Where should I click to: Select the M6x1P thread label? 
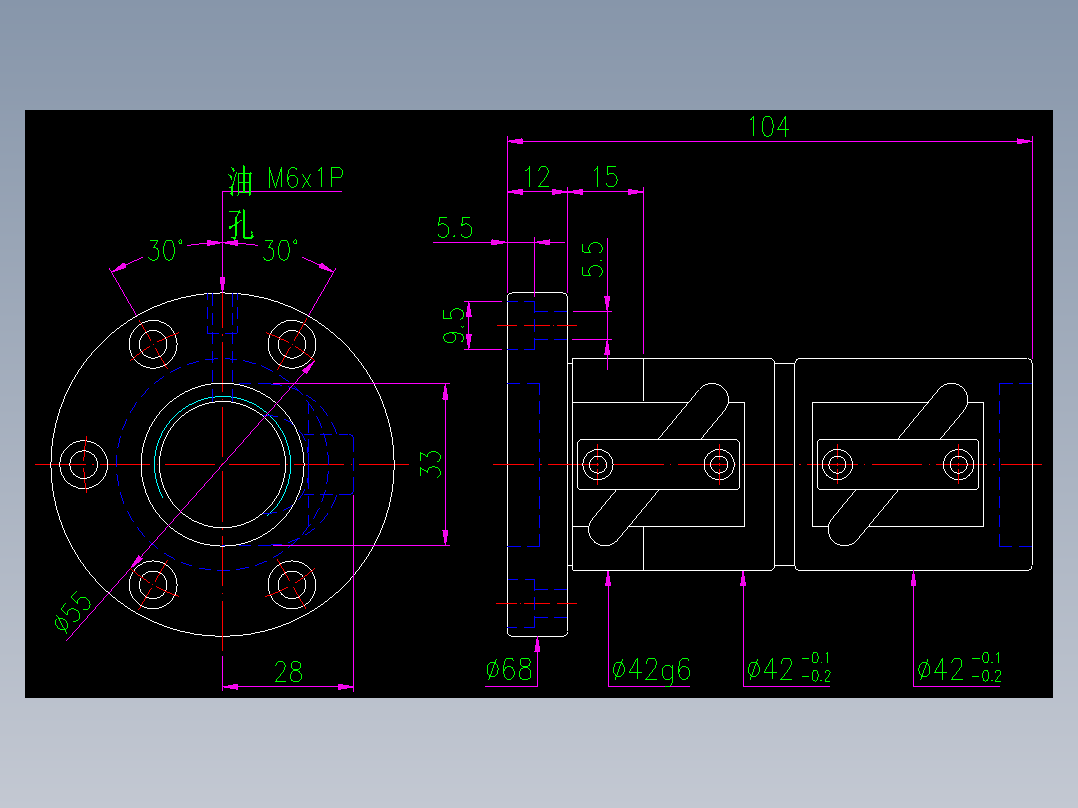coord(306,180)
